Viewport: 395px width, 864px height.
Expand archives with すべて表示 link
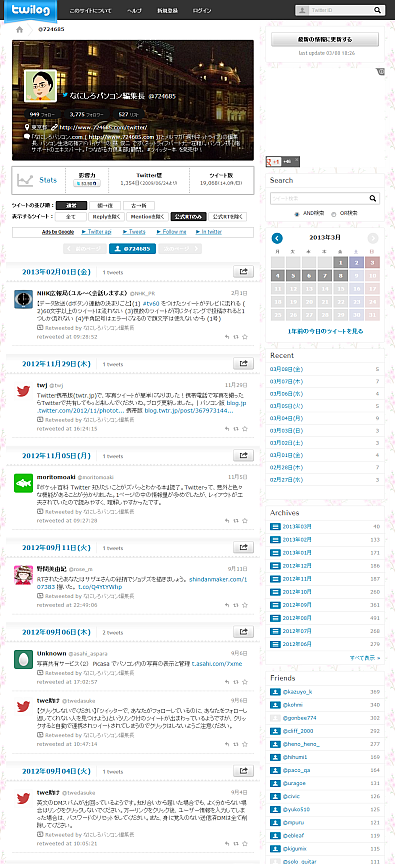pos(365,658)
